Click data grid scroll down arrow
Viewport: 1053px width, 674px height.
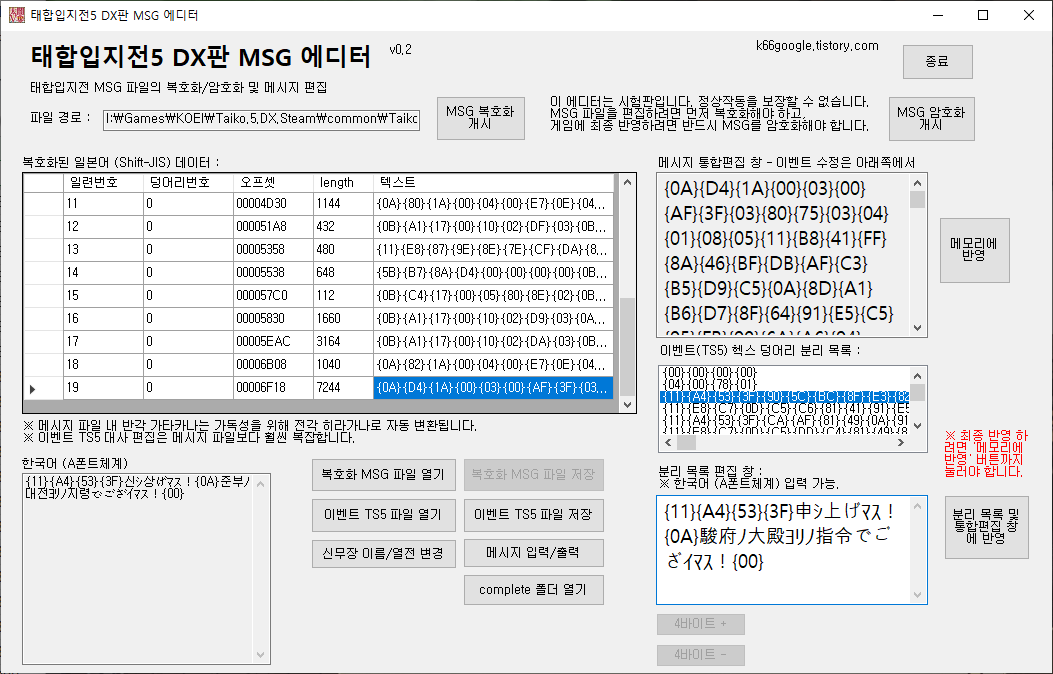tap(627, 404)
